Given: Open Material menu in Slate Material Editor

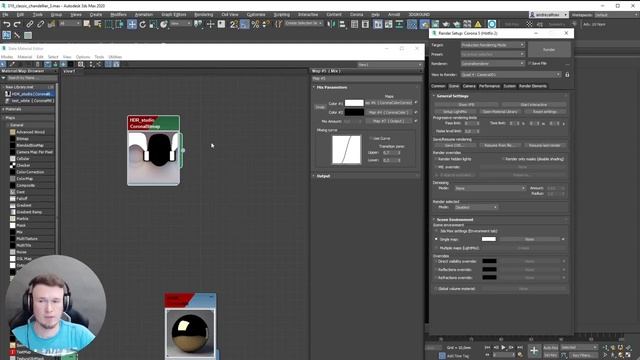Looking at the screenshot, I should pyautogui.click(x=24, y=57).
